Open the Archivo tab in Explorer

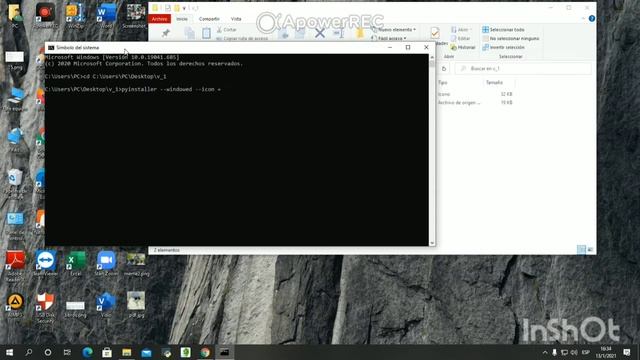tap(160, 19)
